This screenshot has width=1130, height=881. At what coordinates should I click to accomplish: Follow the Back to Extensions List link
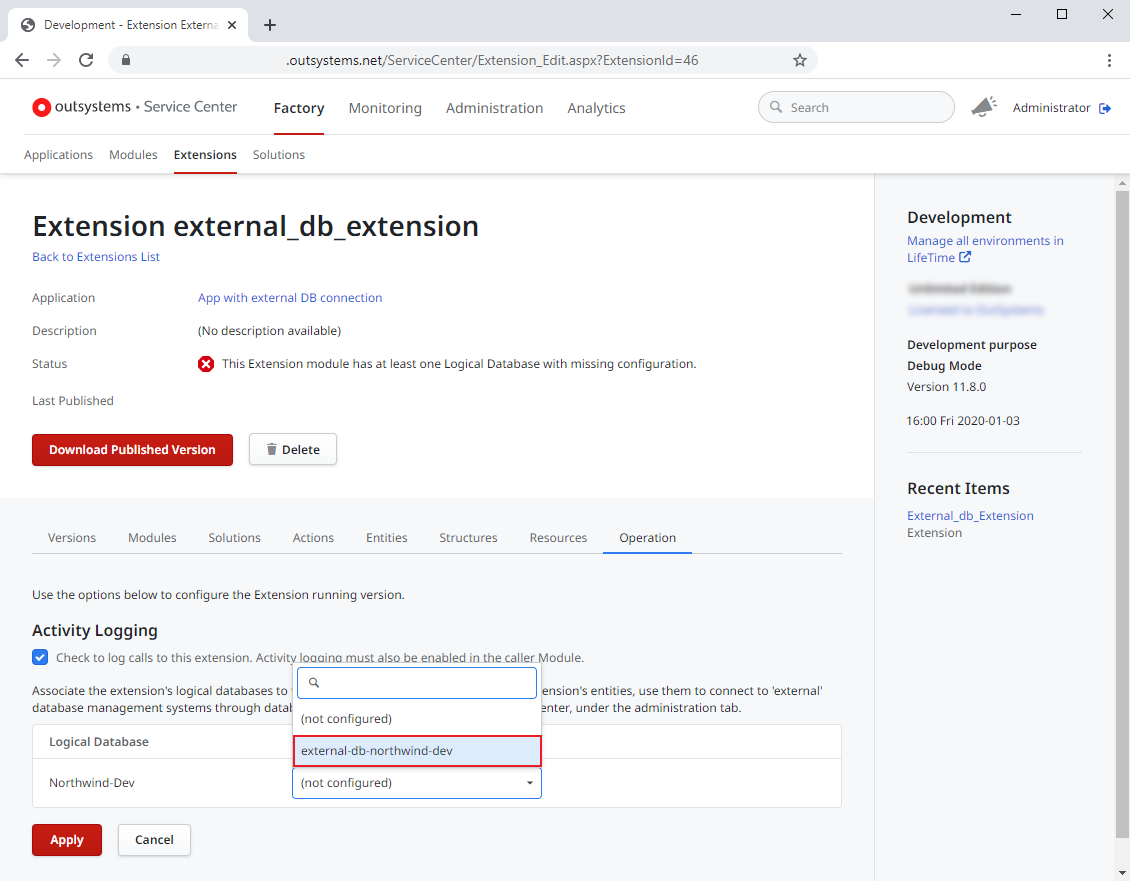coord(95,257)
